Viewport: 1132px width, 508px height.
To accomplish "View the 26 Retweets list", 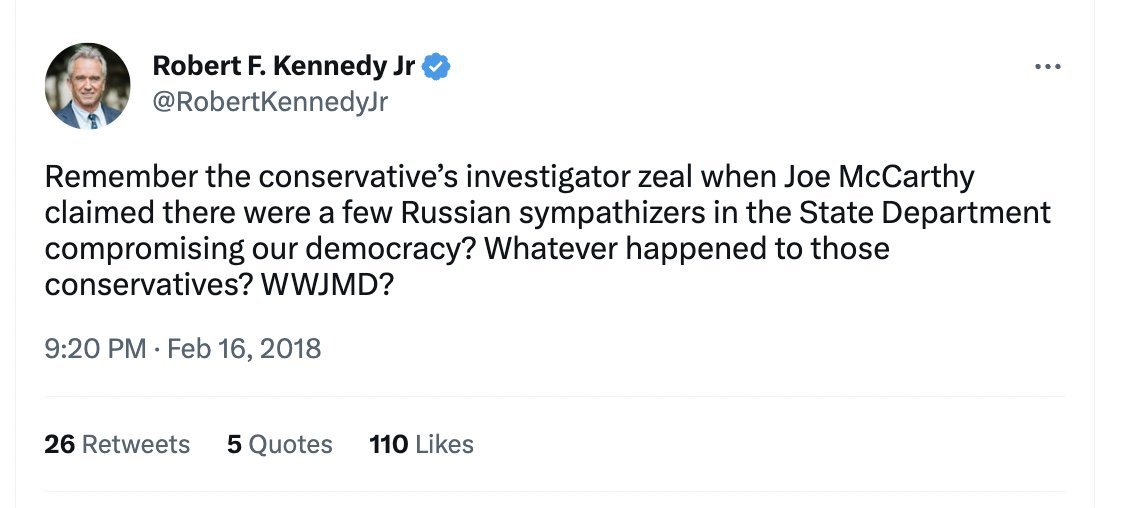I will click(117, 444).
